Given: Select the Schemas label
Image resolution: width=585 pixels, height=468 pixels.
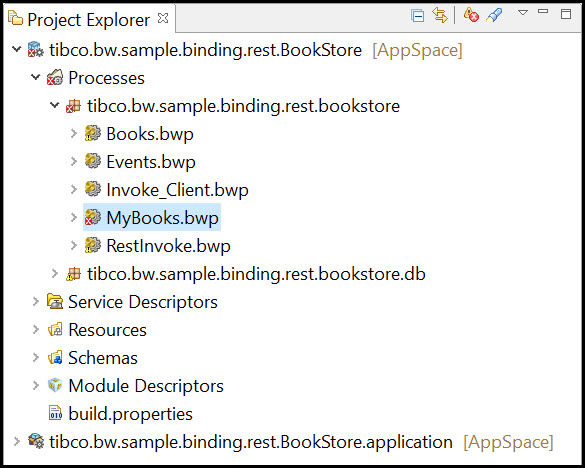Looking at the screenshot, I should pyautogui.click(x=103, y=358).
